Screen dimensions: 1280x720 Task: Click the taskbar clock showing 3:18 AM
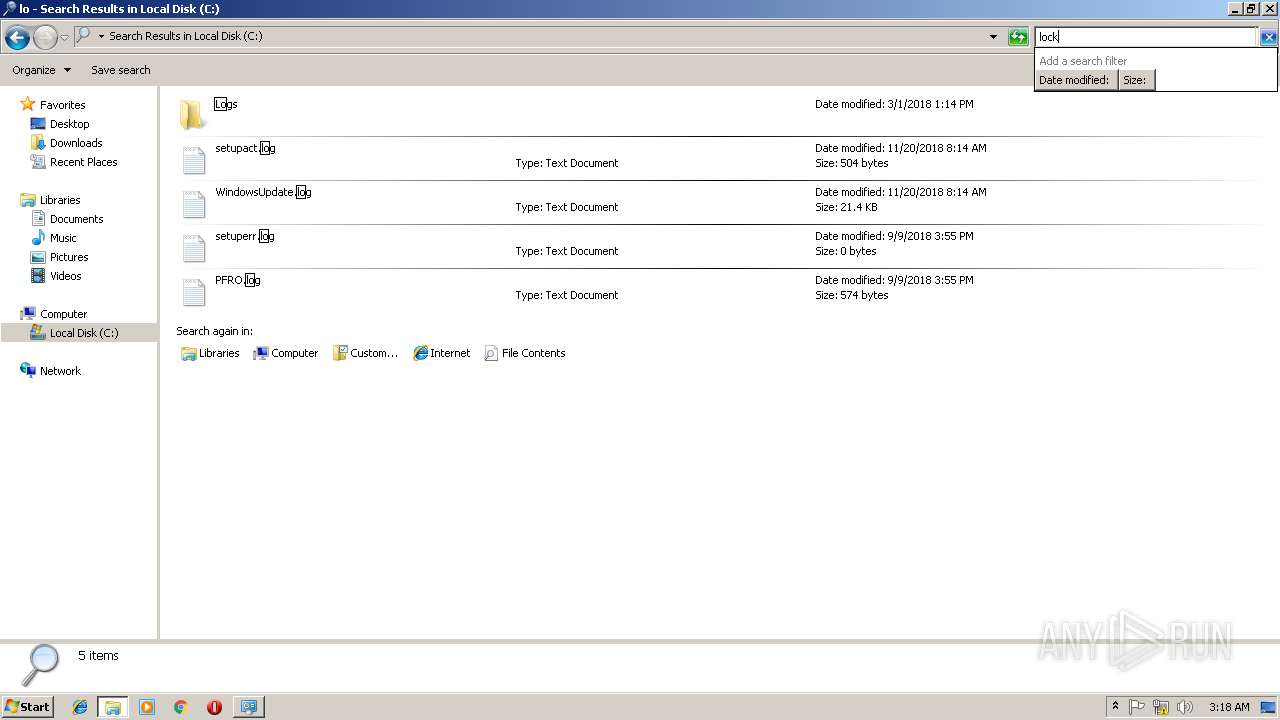[x=1229, y=707]
